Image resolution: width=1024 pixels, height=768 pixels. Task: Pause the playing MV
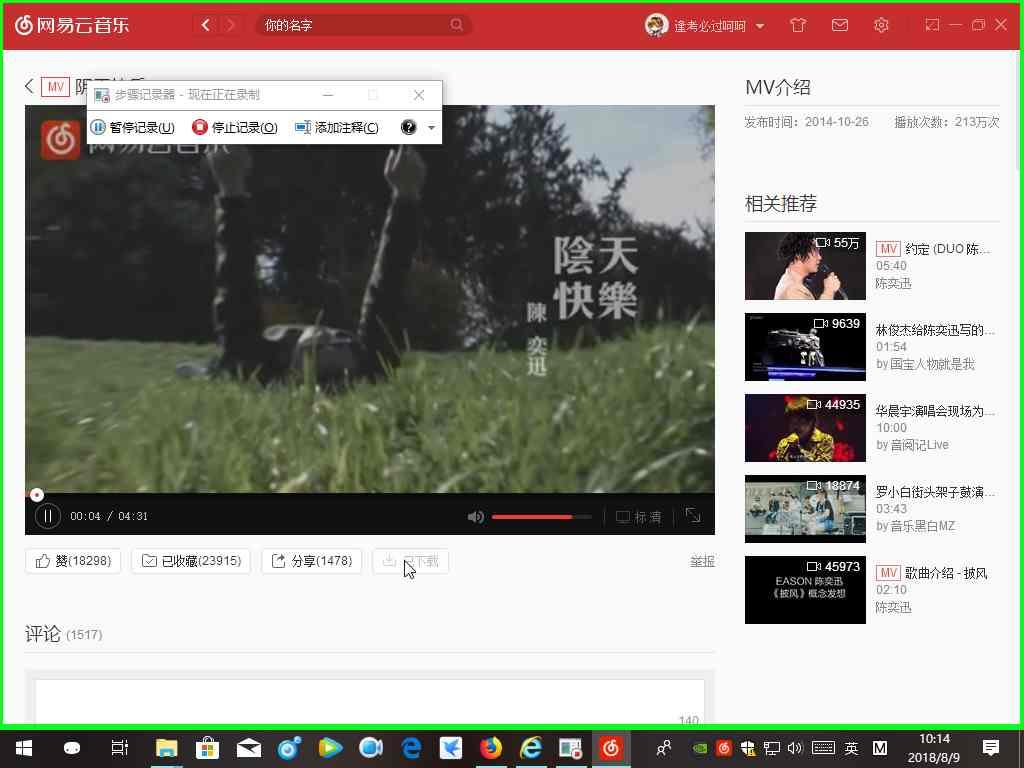tap(47, 516)
